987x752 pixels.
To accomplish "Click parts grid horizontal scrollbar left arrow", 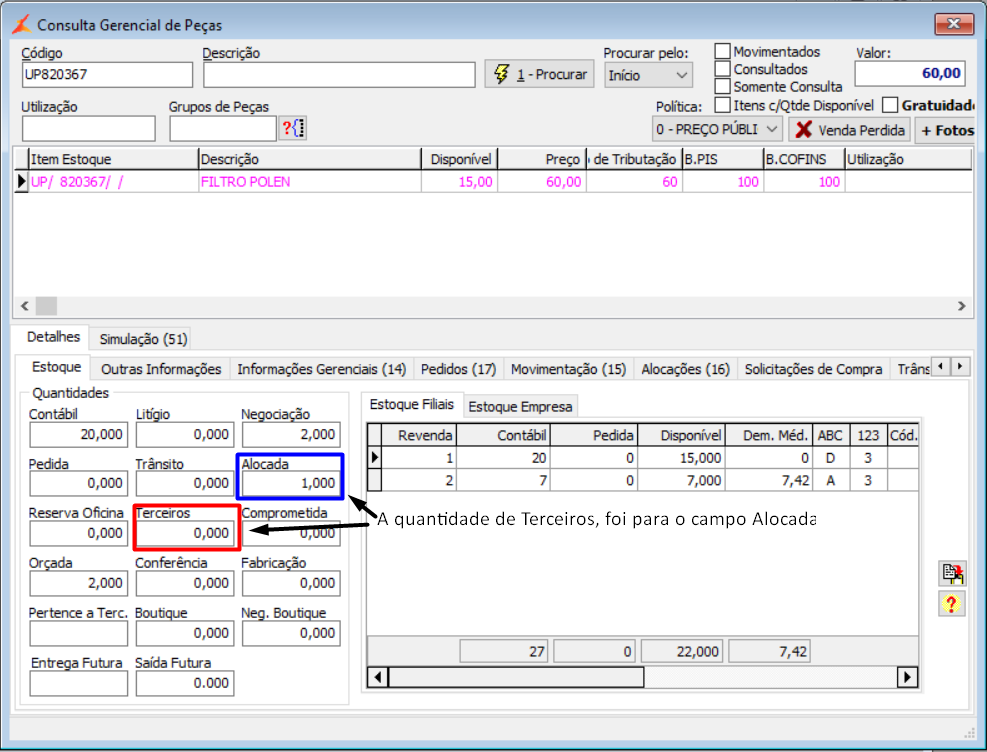I will click(x=25, y=306).
